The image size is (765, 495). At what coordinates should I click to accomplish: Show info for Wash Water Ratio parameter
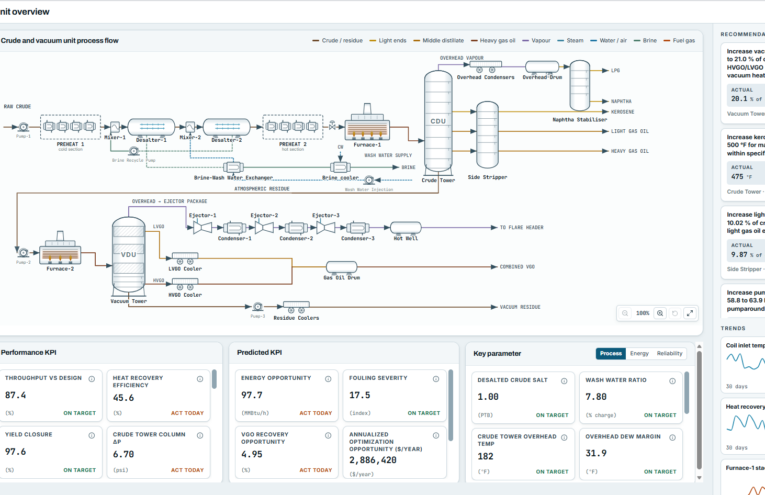click(672, 381)
